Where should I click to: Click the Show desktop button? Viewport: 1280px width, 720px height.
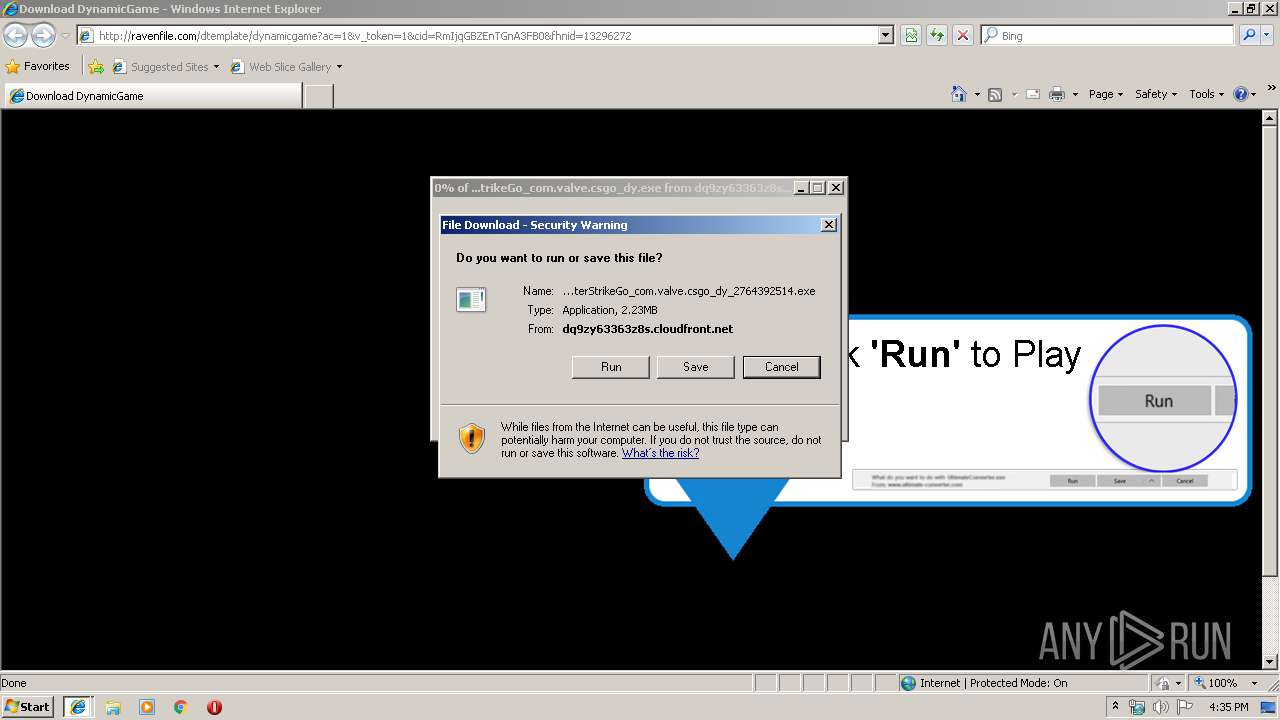tap(1268, 707)
